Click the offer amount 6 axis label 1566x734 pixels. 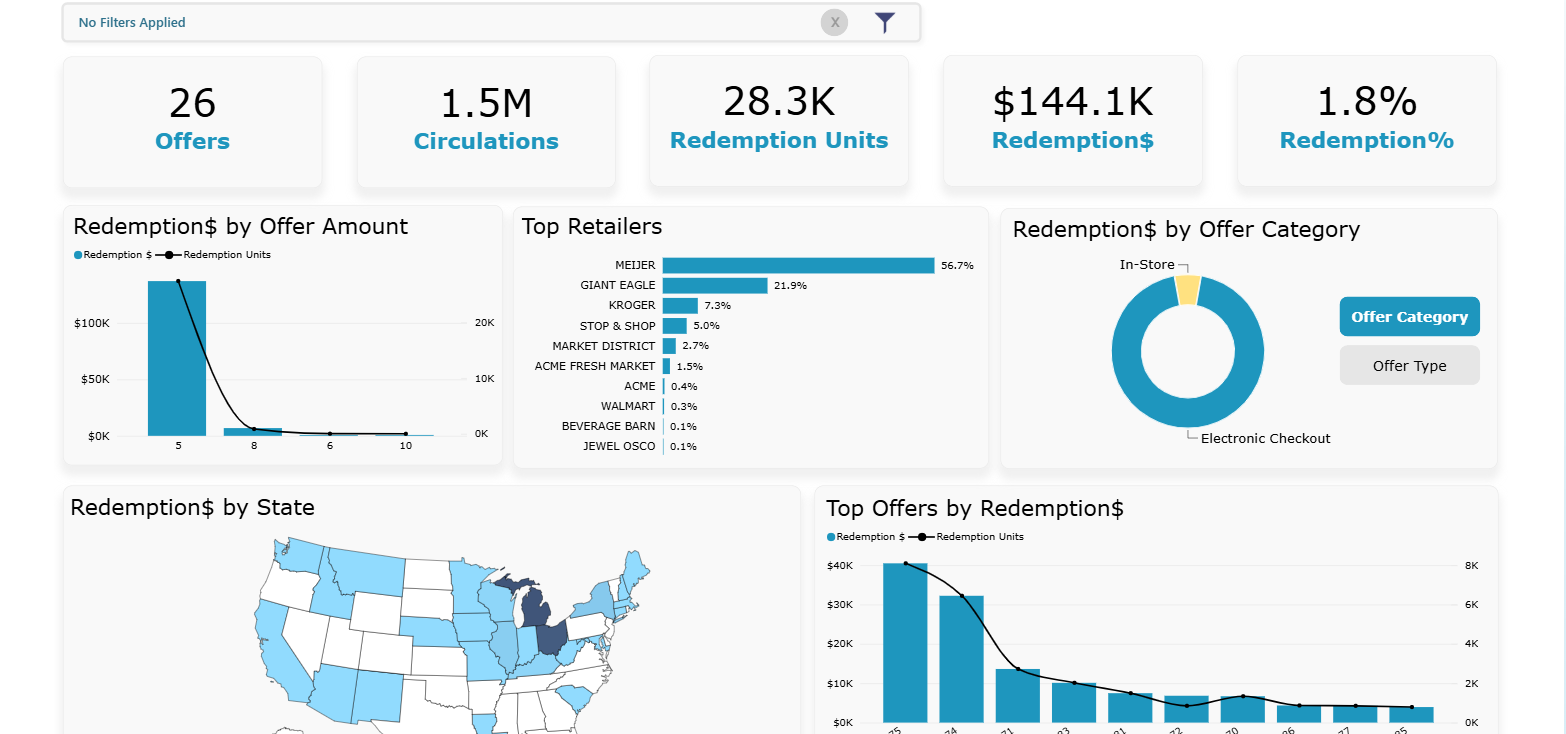[329, 446]
